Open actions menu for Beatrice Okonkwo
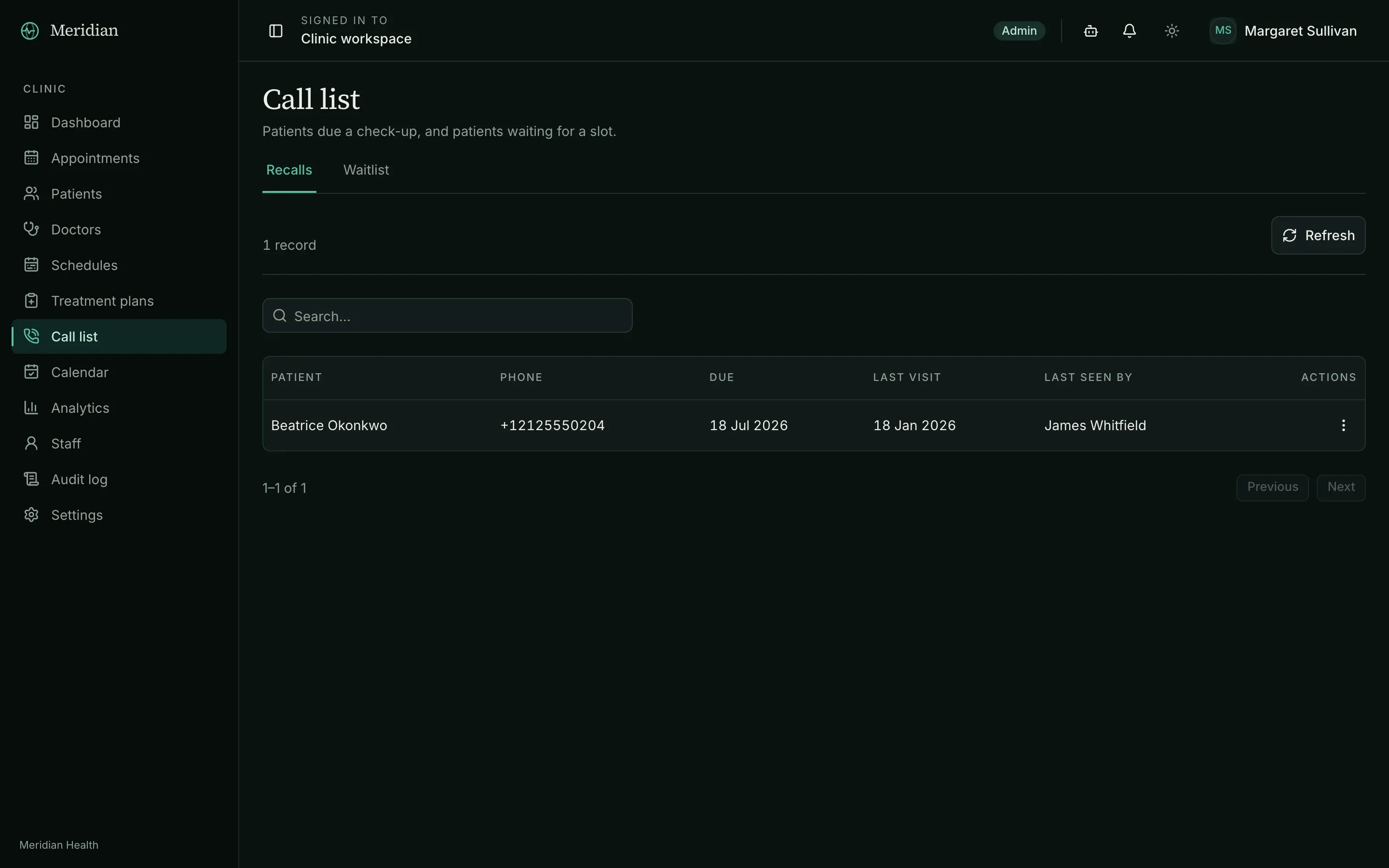The height and width of the screenshot is (868, 1389). coord(1343,425)
